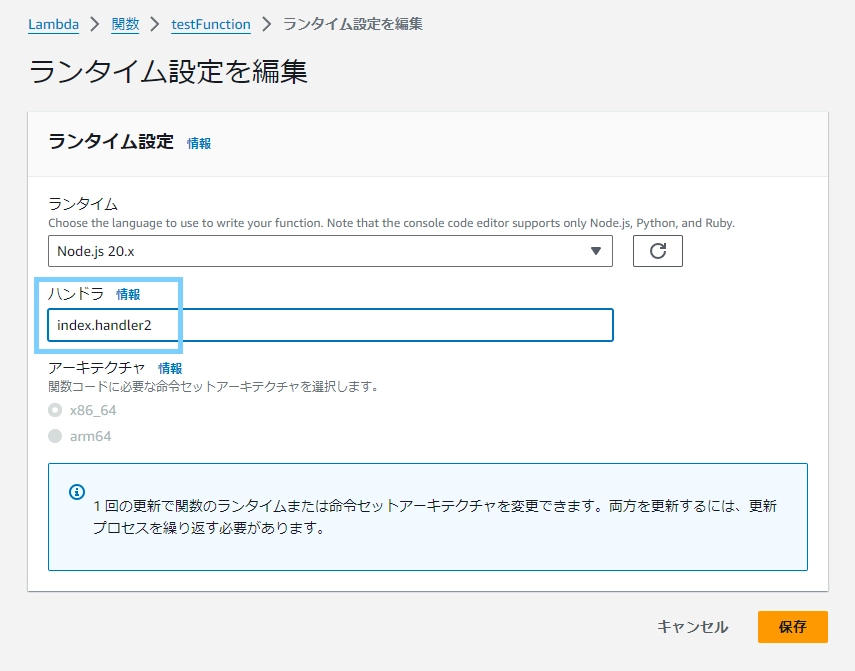Viewport: 855px width, 671px height.
Task: Open 情報 link next to ランタイム設定 heading
Action: [198, 143]
